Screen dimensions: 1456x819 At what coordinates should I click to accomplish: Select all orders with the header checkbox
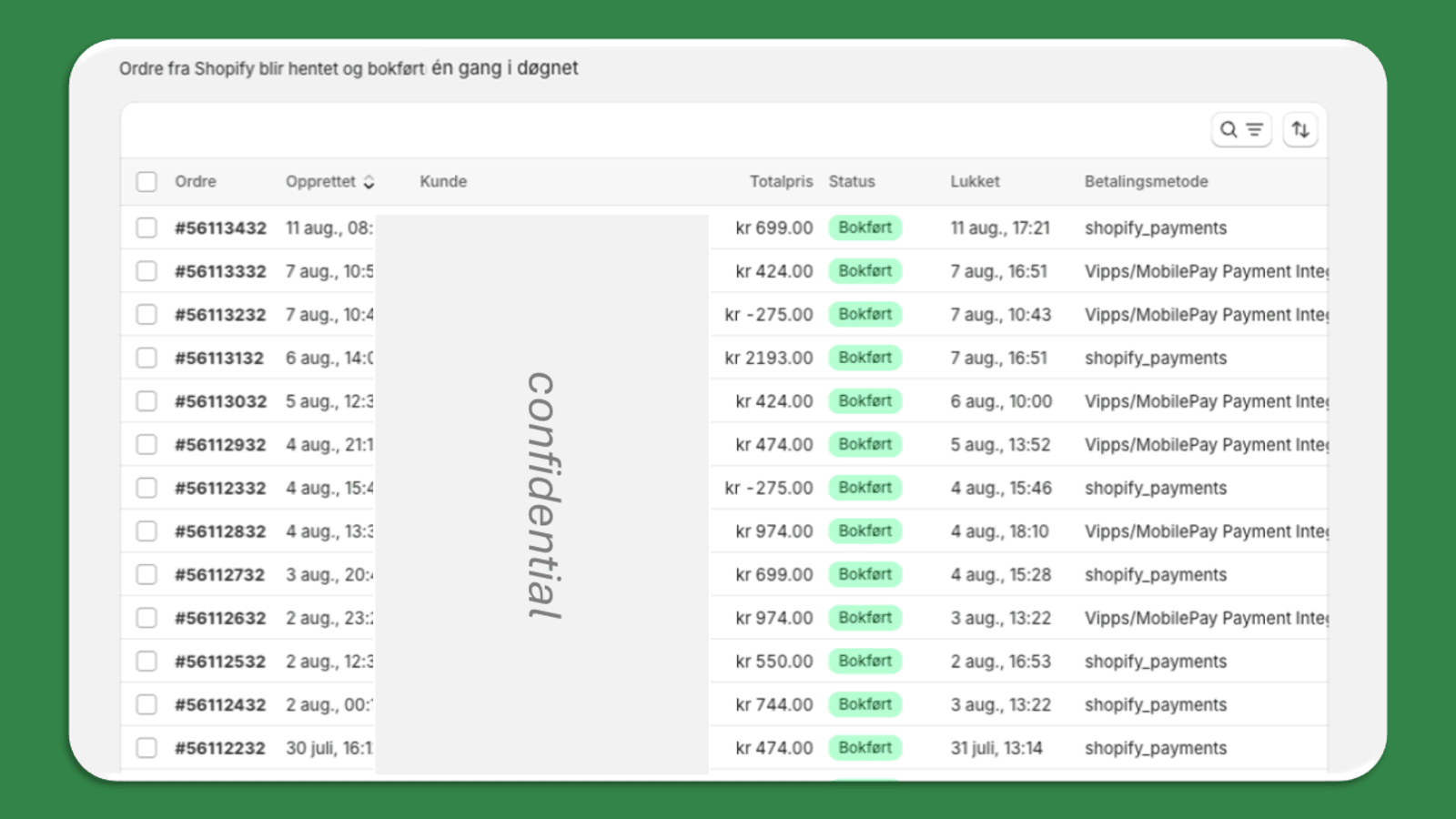click(x=147, y=181)
